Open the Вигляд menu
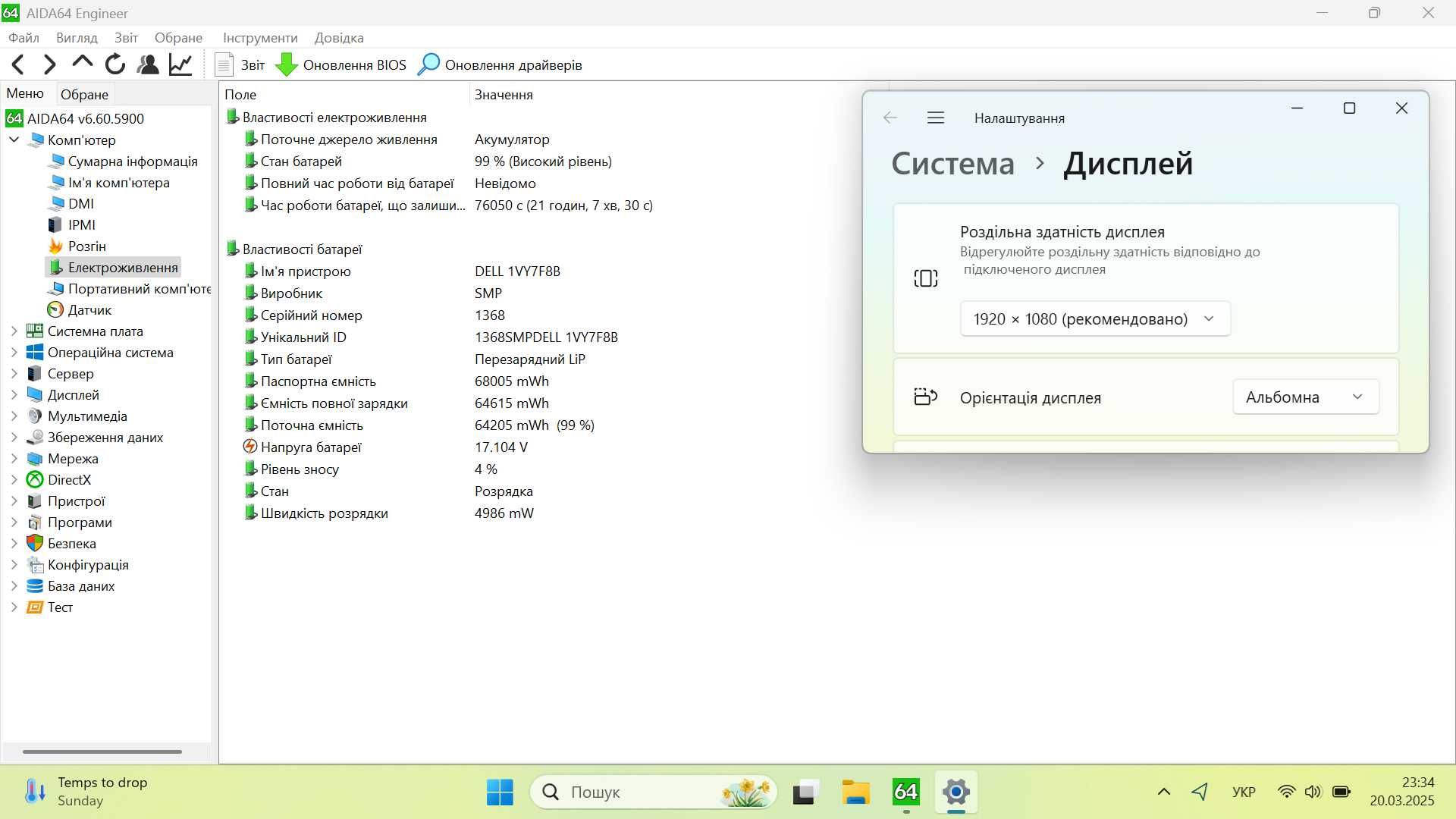The height and width of the screenshot is (819, 1456). (x=77, y=38)
